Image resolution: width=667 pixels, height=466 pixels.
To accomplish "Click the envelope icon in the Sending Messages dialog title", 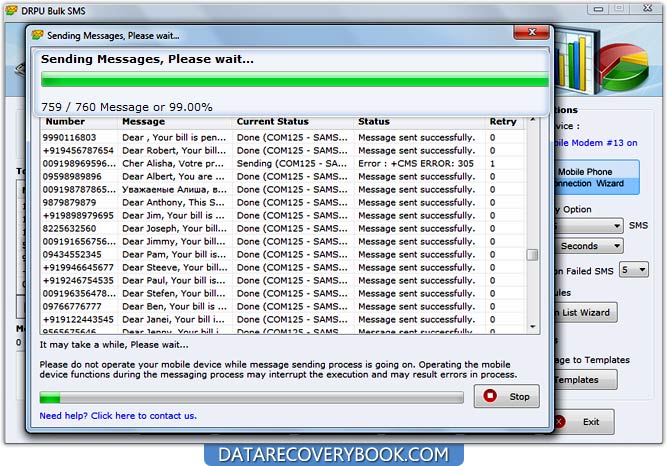I will (37, 35).
